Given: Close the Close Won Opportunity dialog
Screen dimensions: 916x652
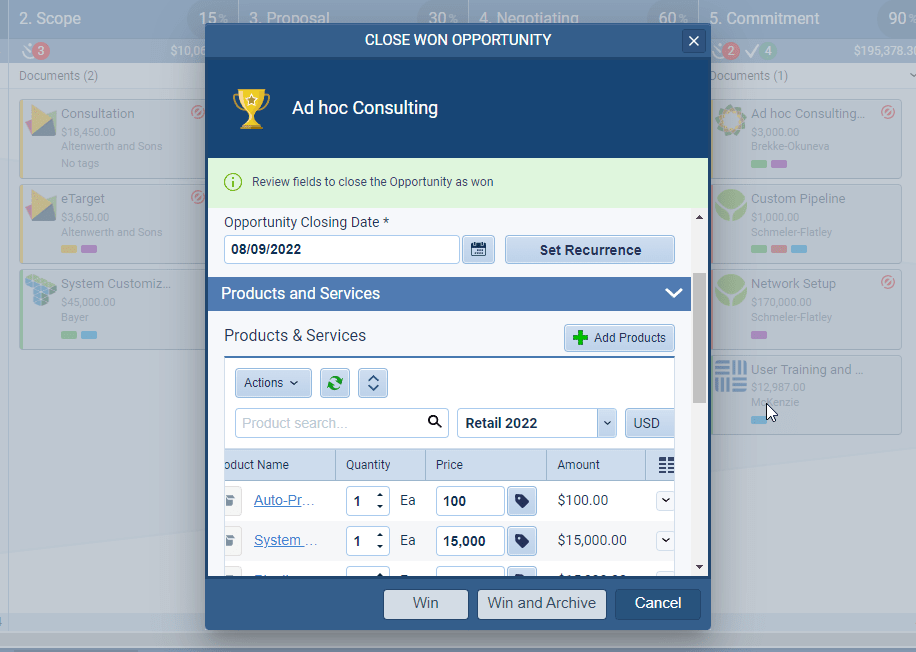Looking at the screenshot, I should click(693, 41).
